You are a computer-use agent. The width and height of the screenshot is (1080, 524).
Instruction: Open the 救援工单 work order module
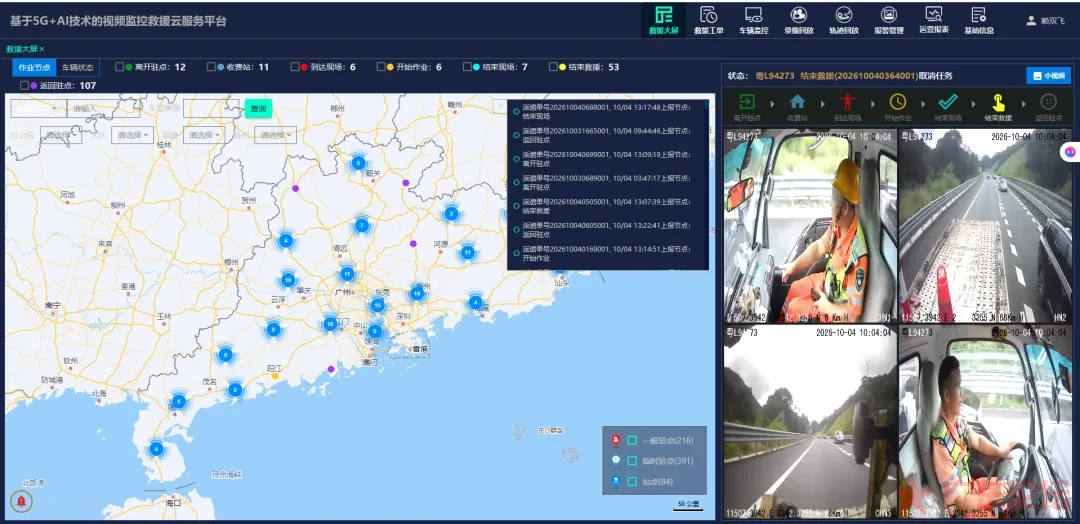[x=708, y=20]
